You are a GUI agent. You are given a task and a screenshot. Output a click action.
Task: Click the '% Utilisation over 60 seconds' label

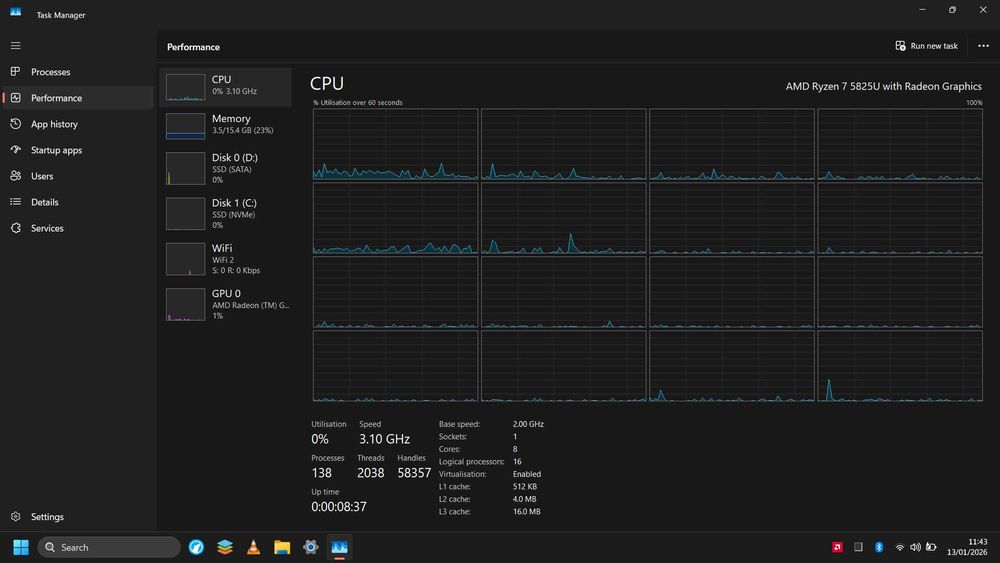point(358,103)
